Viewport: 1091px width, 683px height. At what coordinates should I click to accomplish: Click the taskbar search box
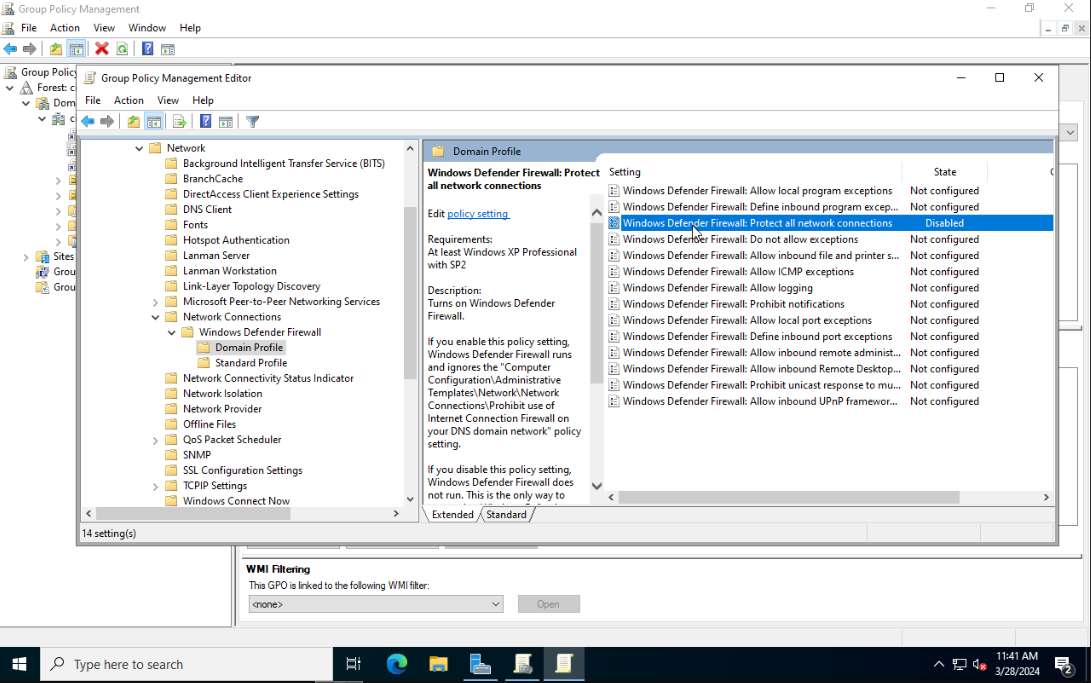[x=186, y=664]
